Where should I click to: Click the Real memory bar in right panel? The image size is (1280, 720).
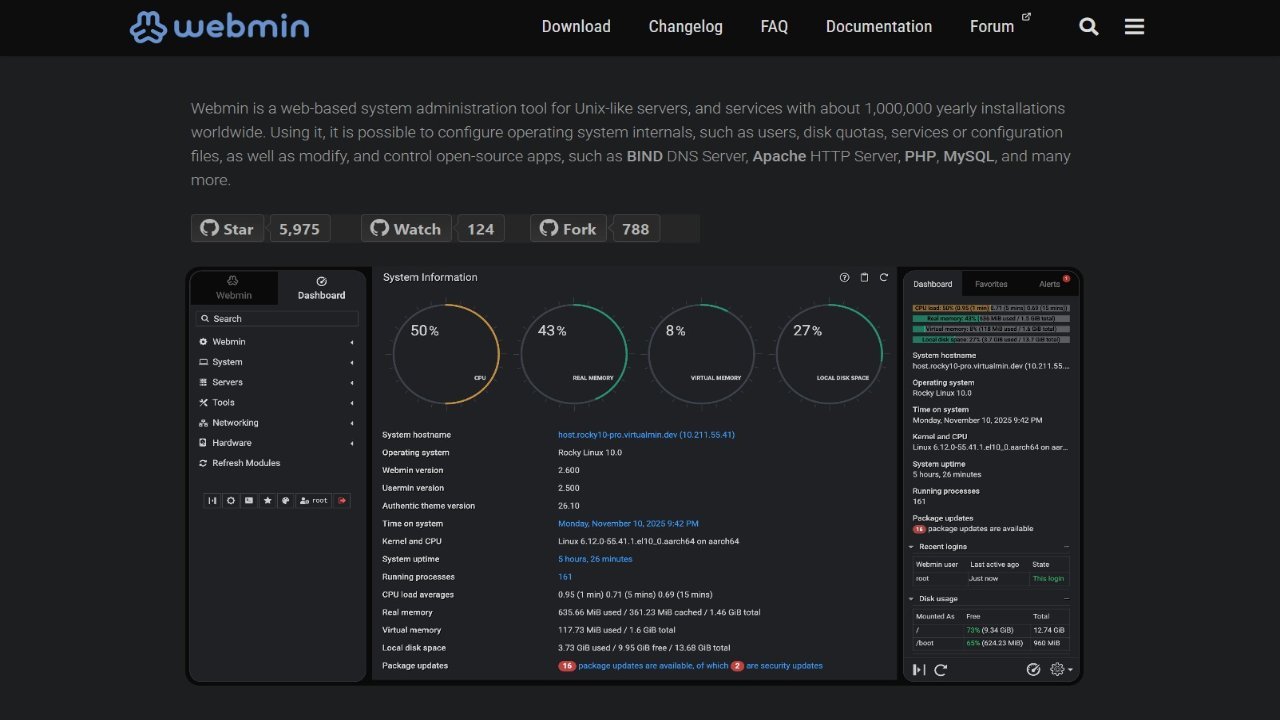[x=991, y=318]
